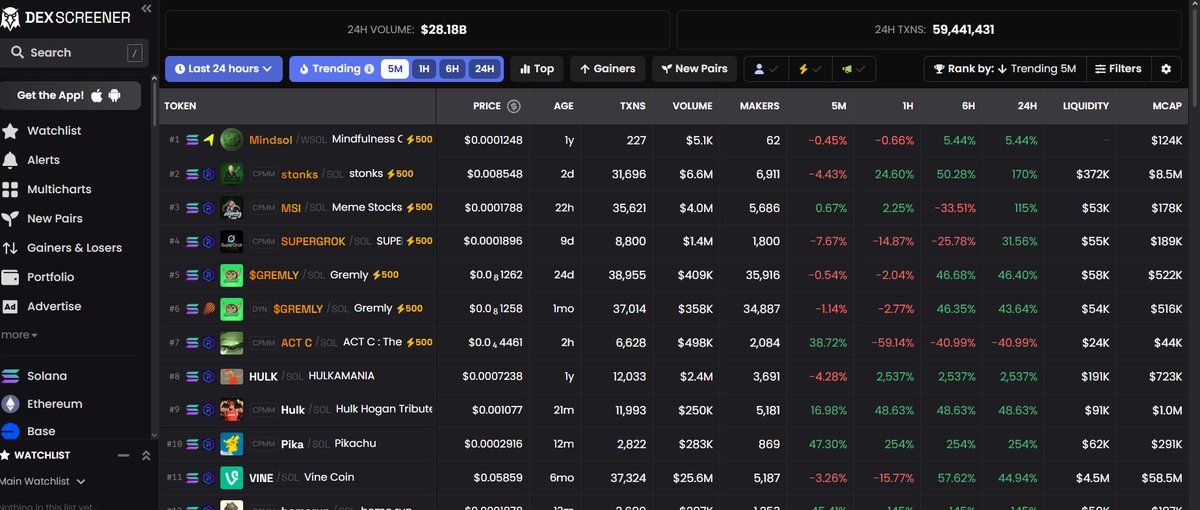Sort by the VOLUME column header
The width and height of the screenshot is (1200, 510).
coord(692,106)
